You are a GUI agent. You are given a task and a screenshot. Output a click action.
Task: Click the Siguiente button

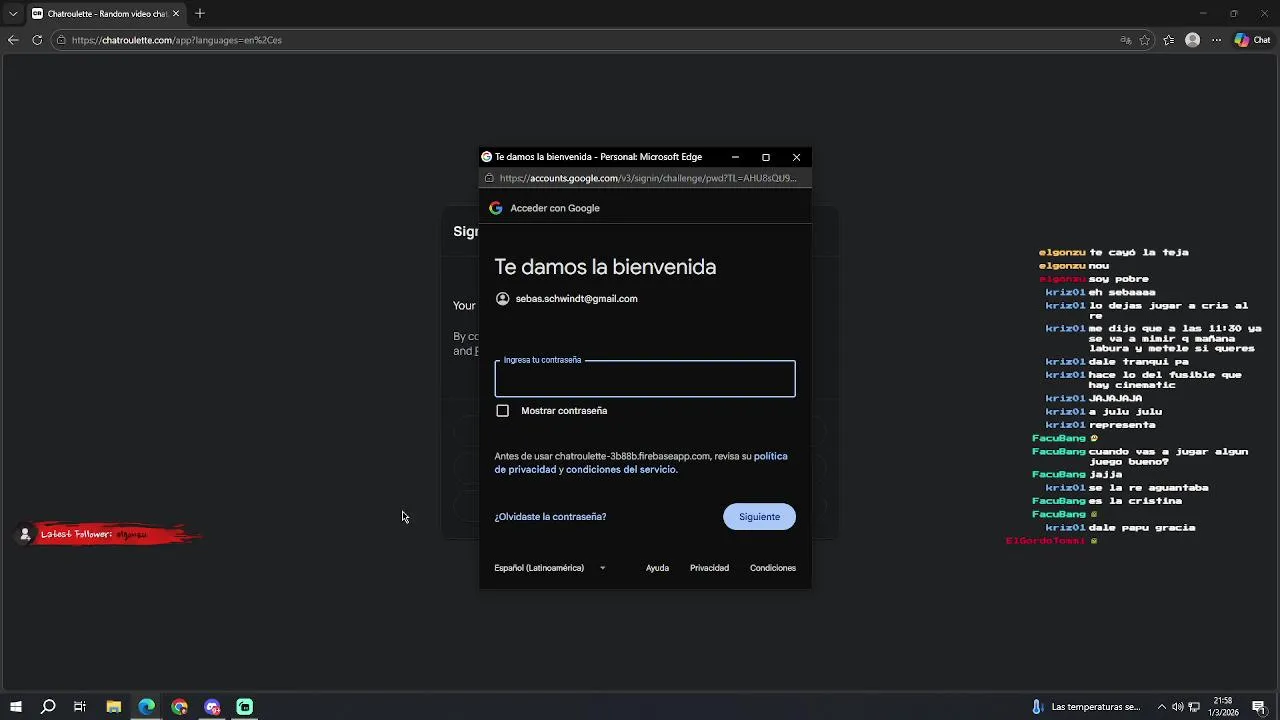pos(759,517)
